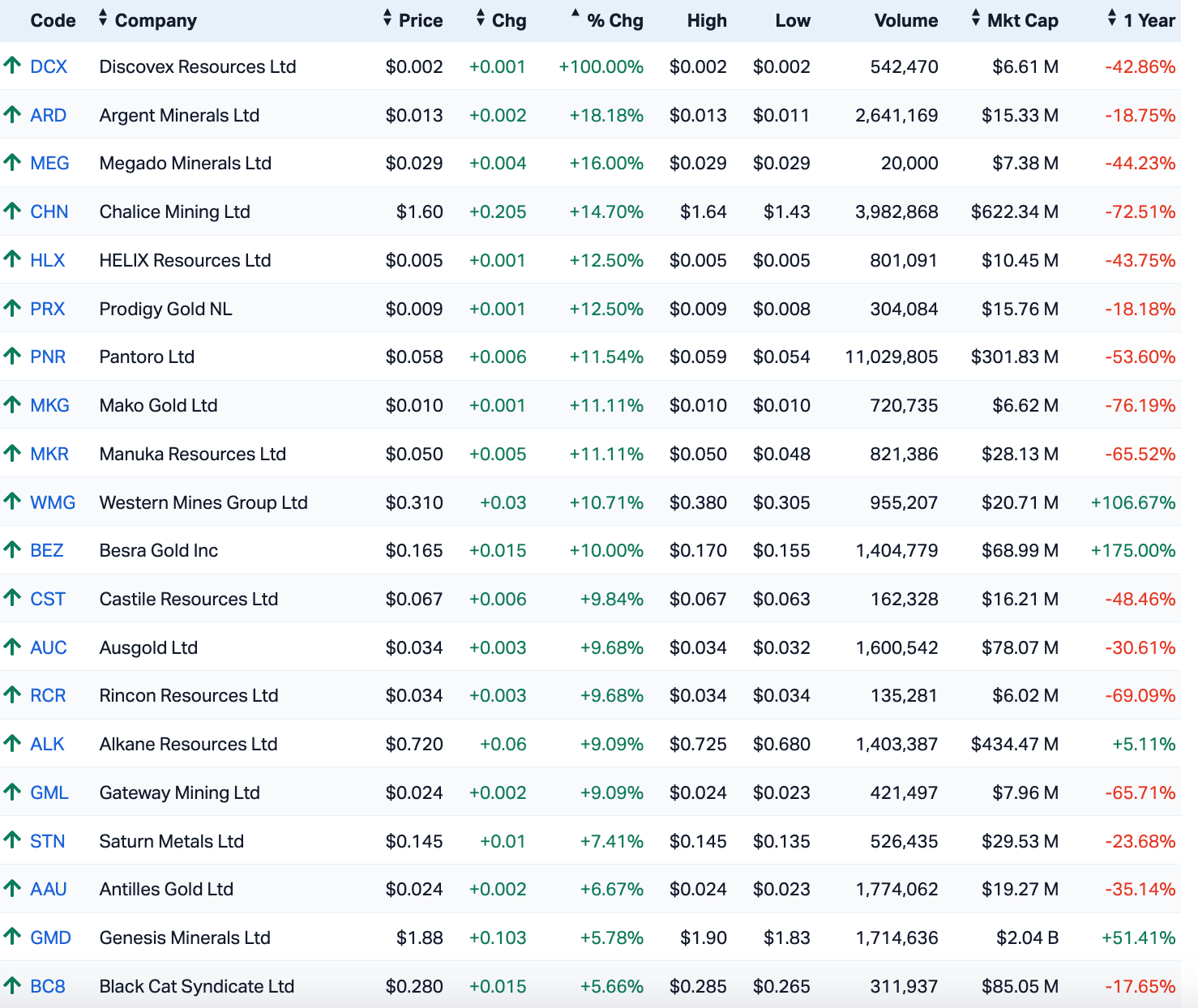Click the green up arrow beside GMD
1198x1008 pixels.
[x=11, y=937]
